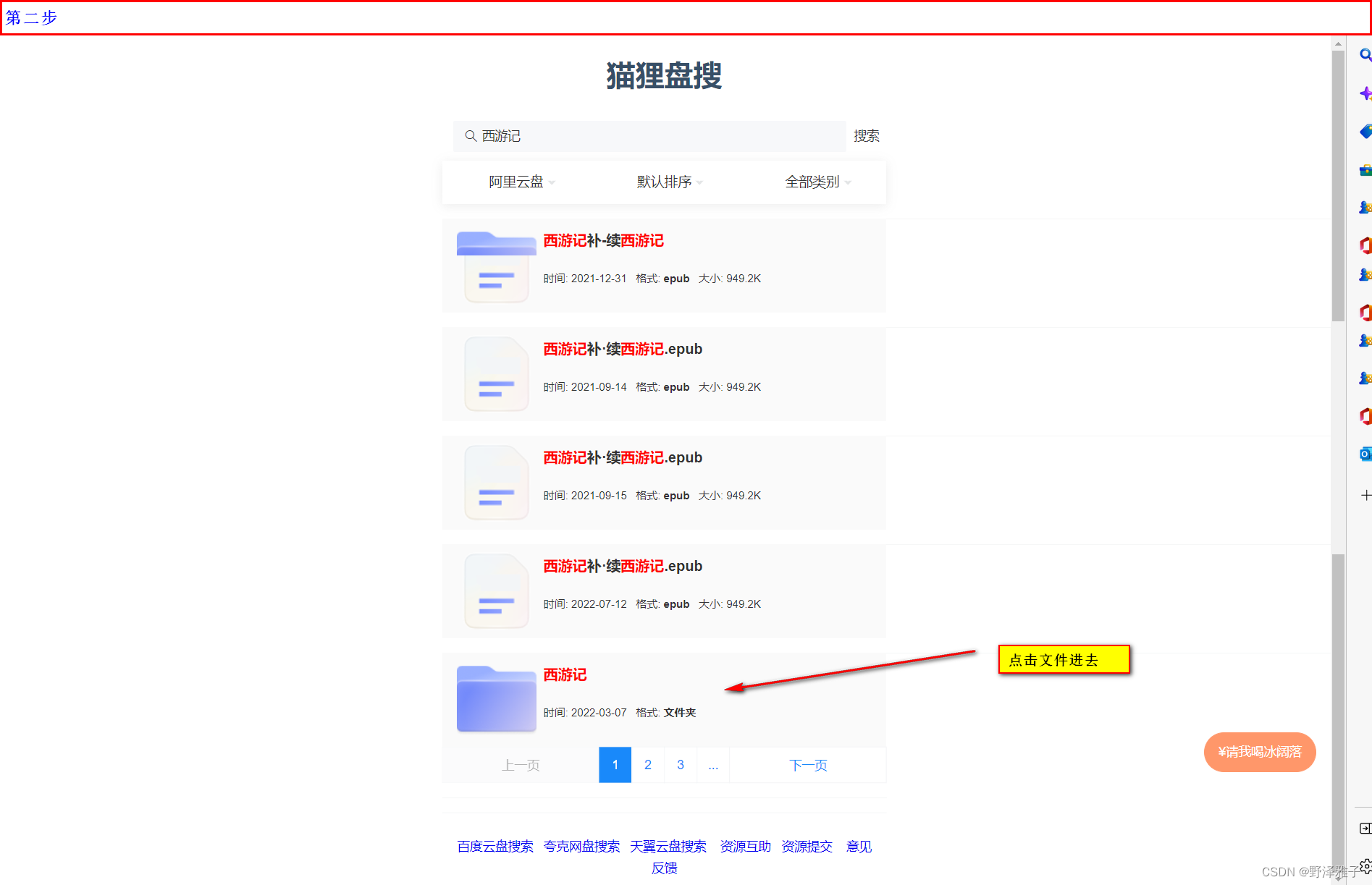Open the 天翼云盘搜索 link
Image resolution: width=1372 pixels, height=885 pixels.
point(668,846)
